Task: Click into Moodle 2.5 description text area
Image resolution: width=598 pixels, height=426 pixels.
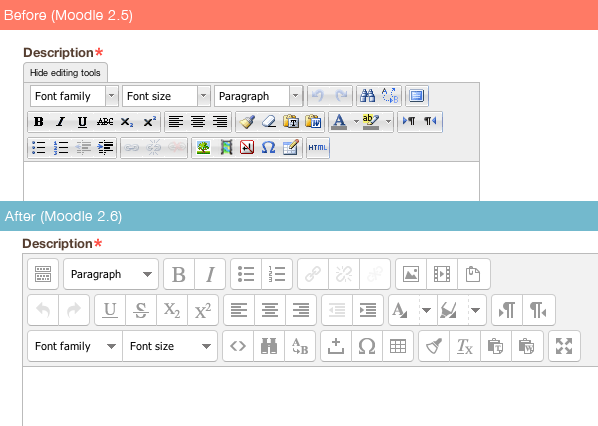Action: 251,181
